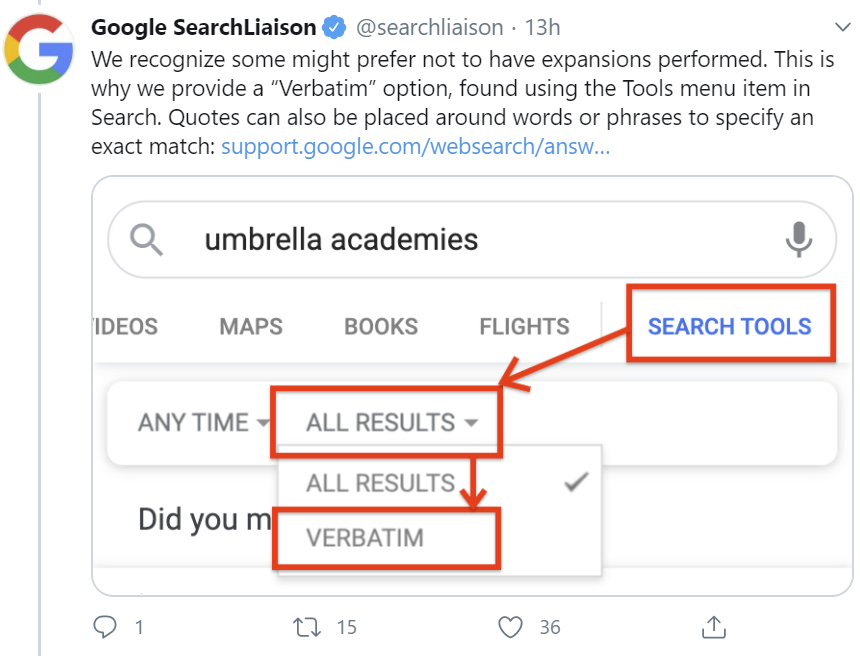
Task: Click the magnifying glass search icon
Action: 146,239
